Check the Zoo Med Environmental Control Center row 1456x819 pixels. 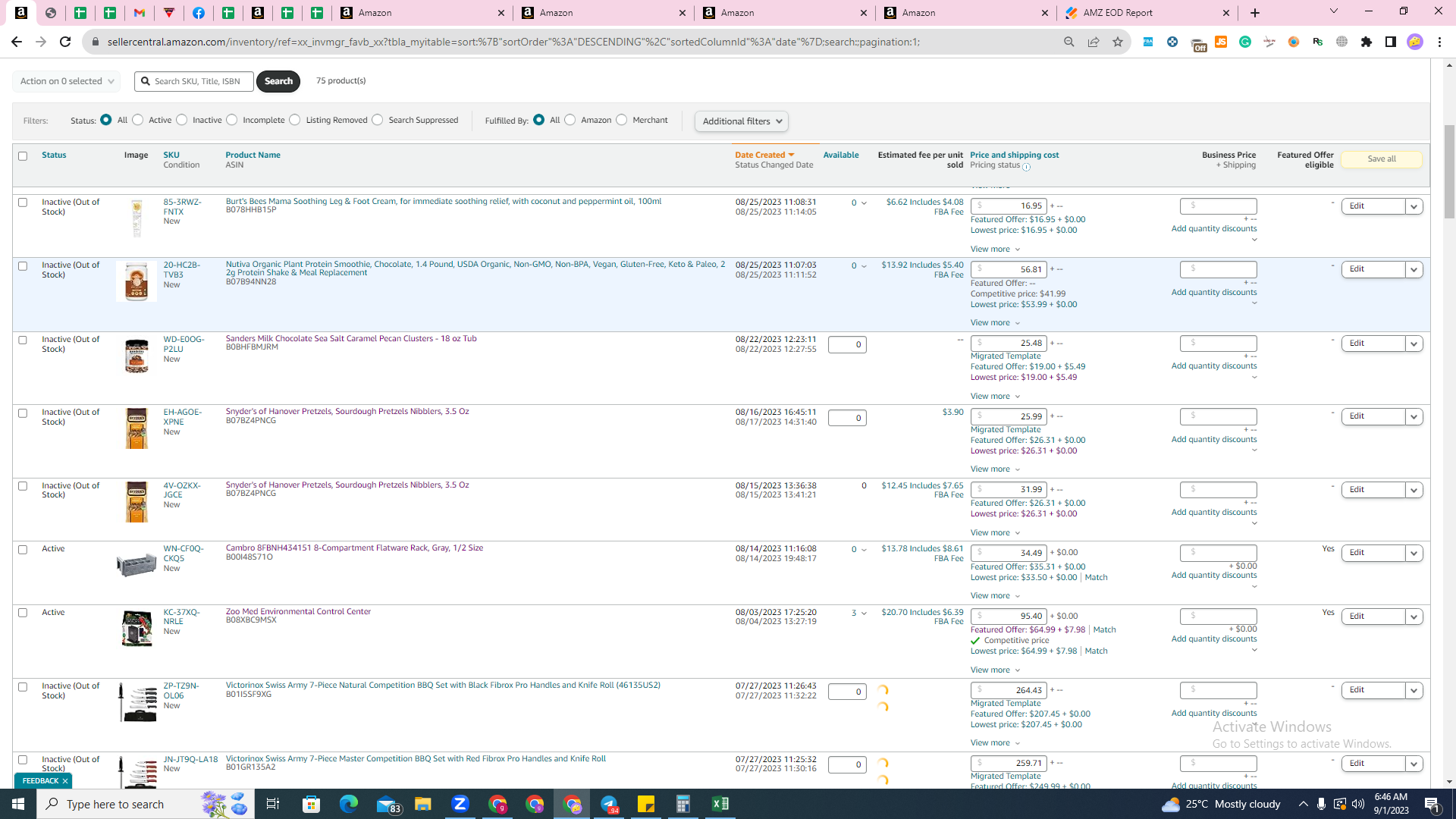point(23,613)
